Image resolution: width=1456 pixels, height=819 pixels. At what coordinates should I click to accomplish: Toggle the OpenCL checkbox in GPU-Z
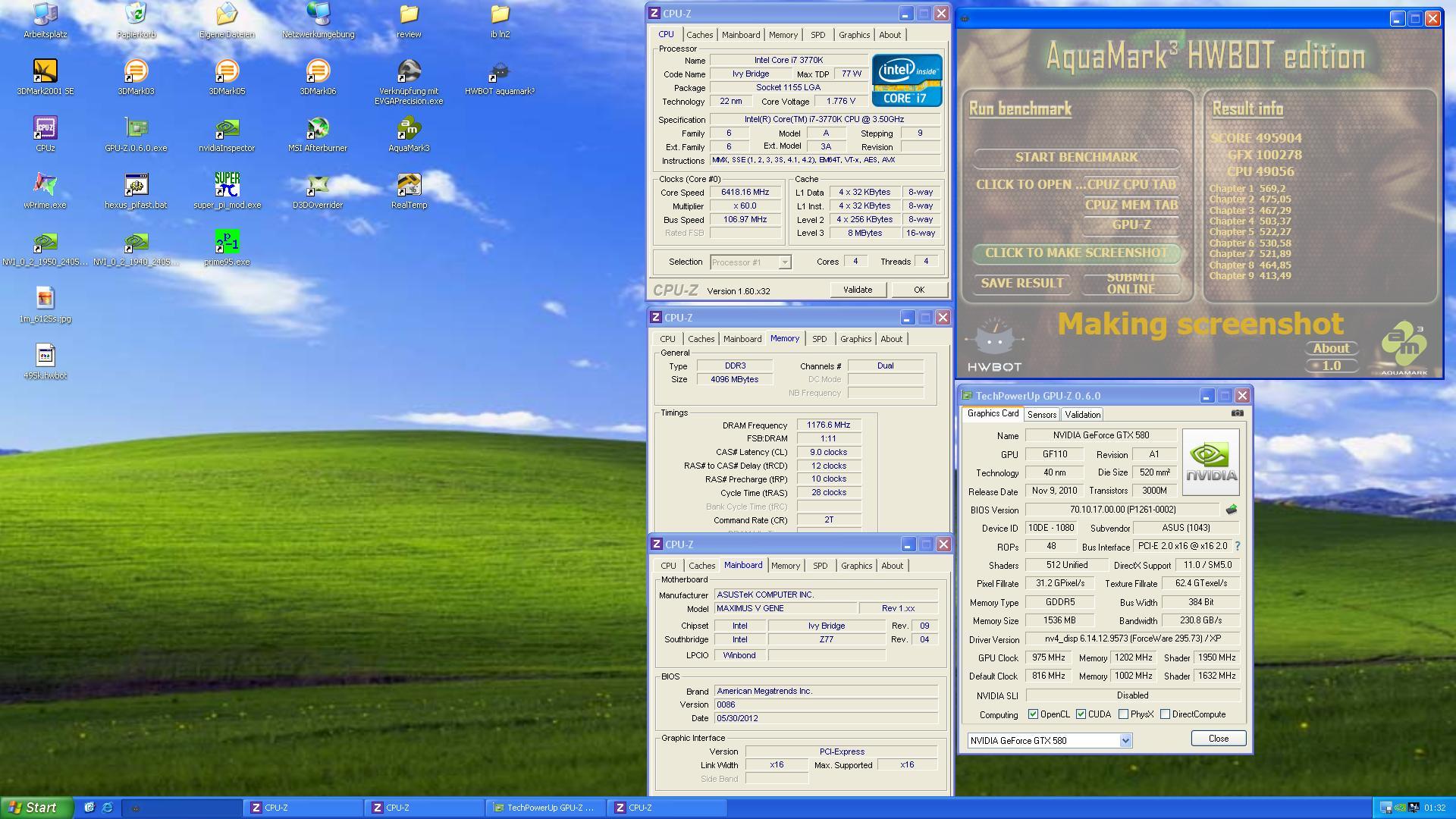tap(1033, 714)
